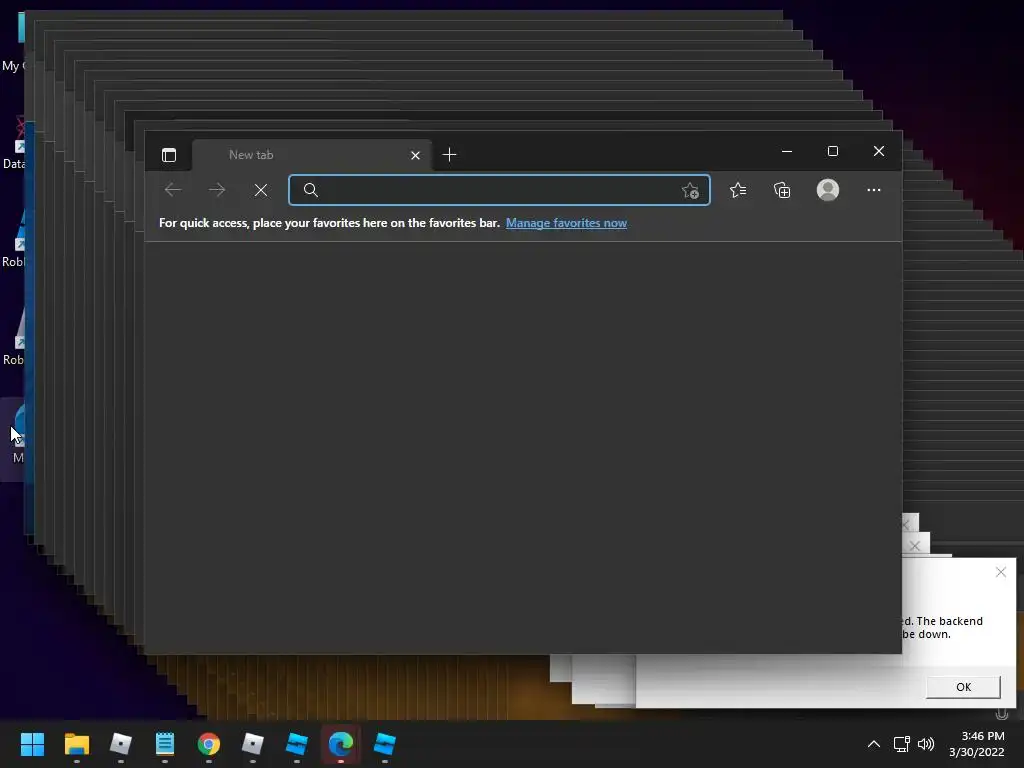This screenshot has width=1024, height=768.
Task: Open the Favorites list
Action: click(x=738, y=190)
